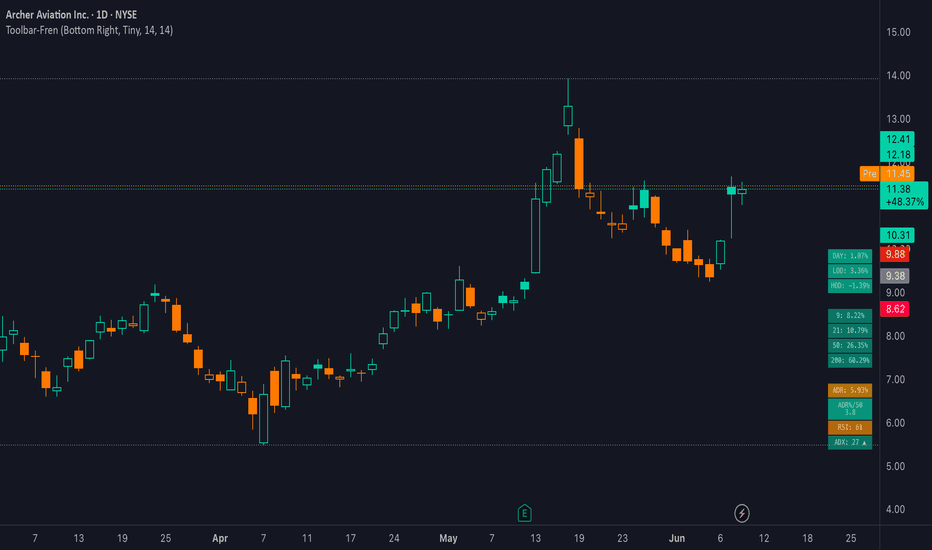Click the earnings 'E' marker icon
The image size is (932, 550).
coord(524,513)
